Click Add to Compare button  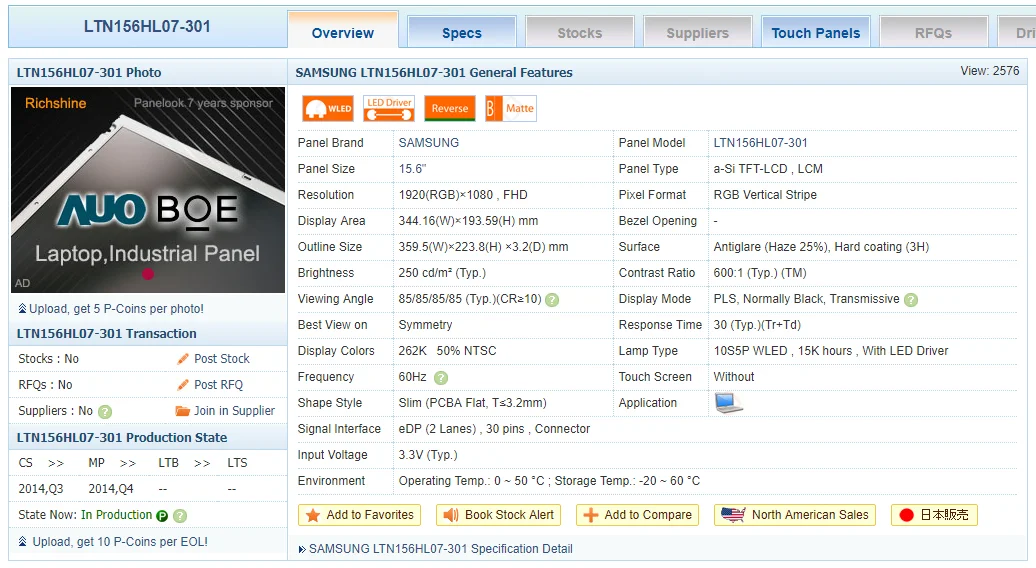click(638, 515)
